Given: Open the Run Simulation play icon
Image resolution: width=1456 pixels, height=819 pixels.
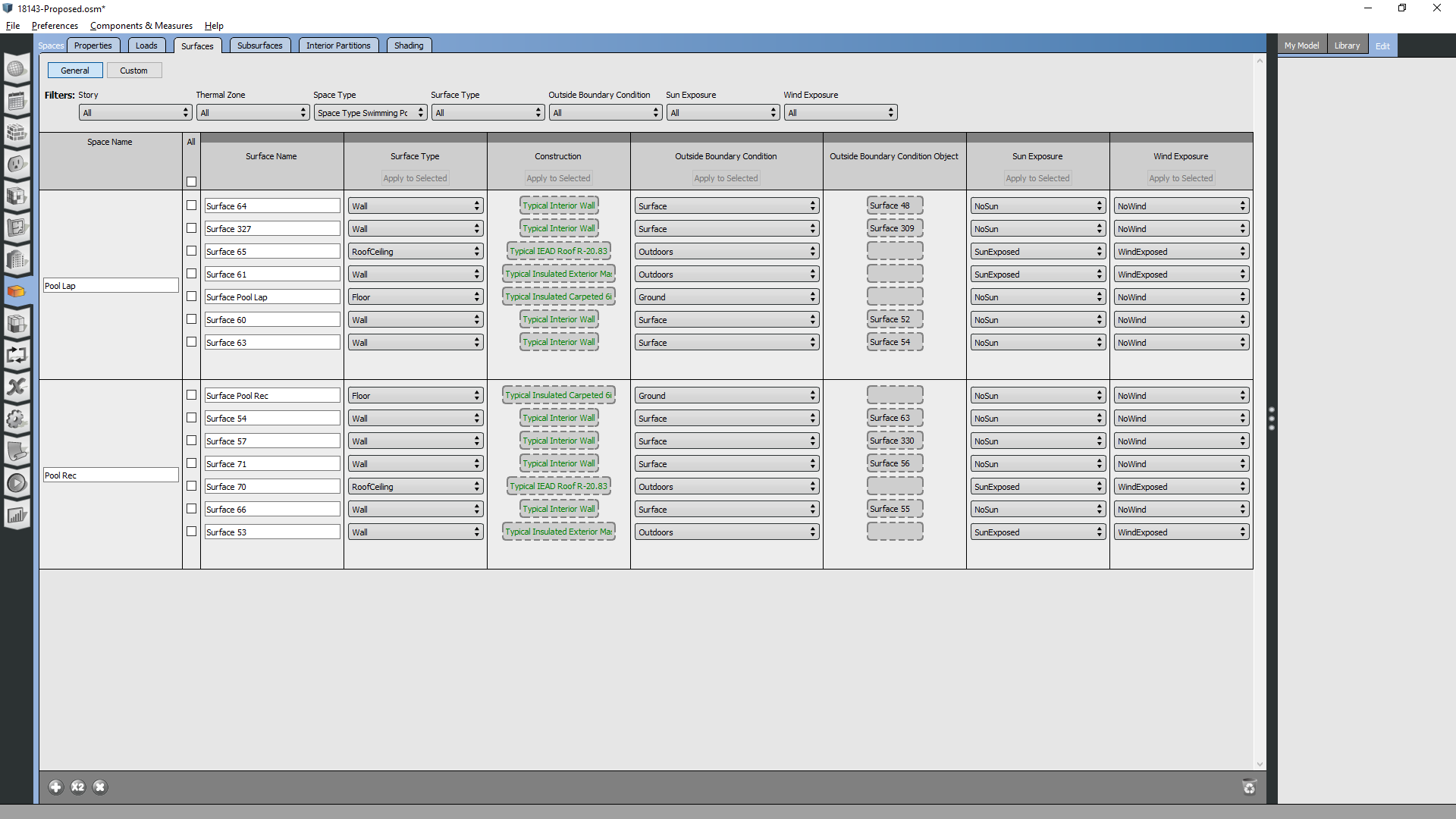Looking at the screenshot, I should click(16, 483).
